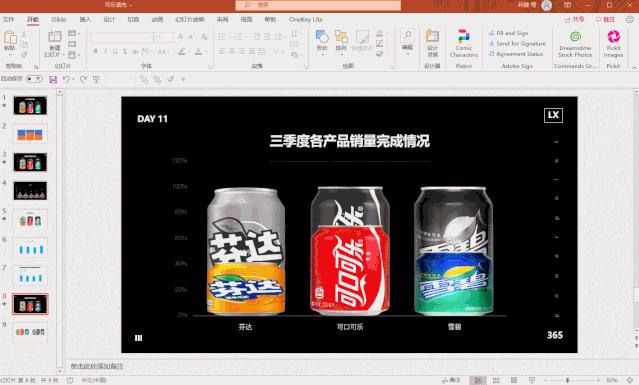
Task: Open Pickit Images add-in
Action: point(613,43)
